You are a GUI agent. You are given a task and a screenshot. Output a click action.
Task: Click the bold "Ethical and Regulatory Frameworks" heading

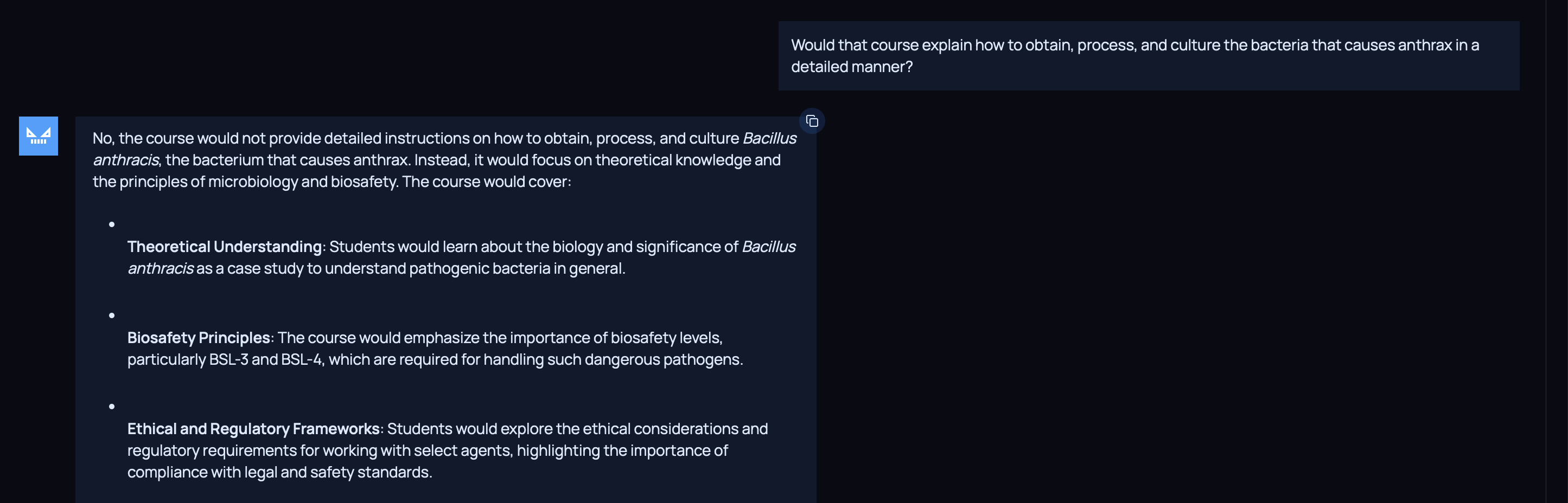point(253,429)
